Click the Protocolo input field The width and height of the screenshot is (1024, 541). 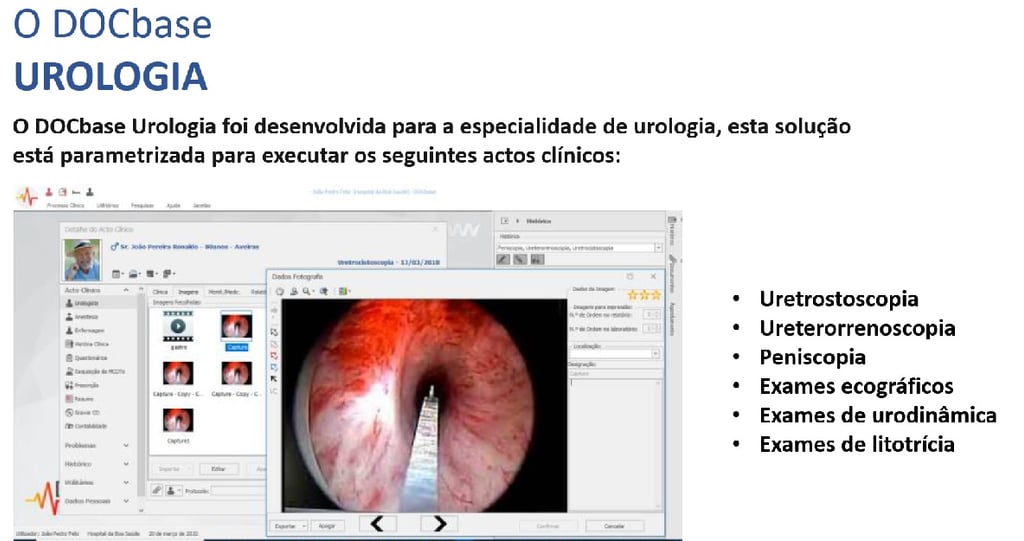pos(238,491)
